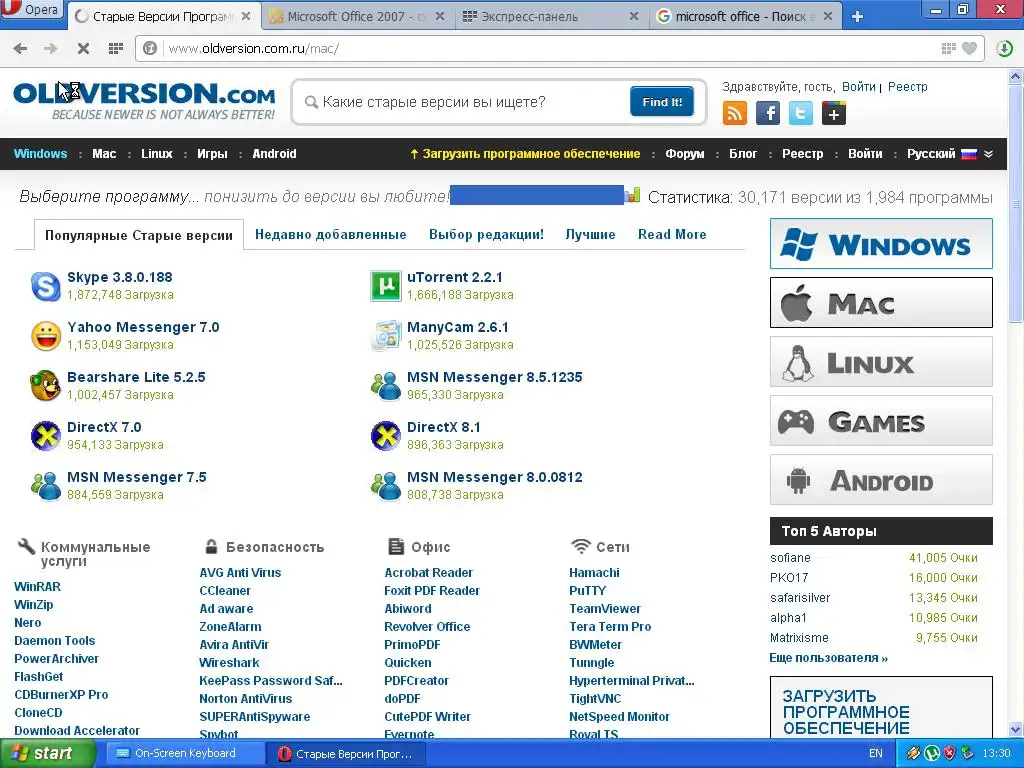1024x768 pixels.
Task: Click the Linux platform banner button
Action: (x=881, y=362)
